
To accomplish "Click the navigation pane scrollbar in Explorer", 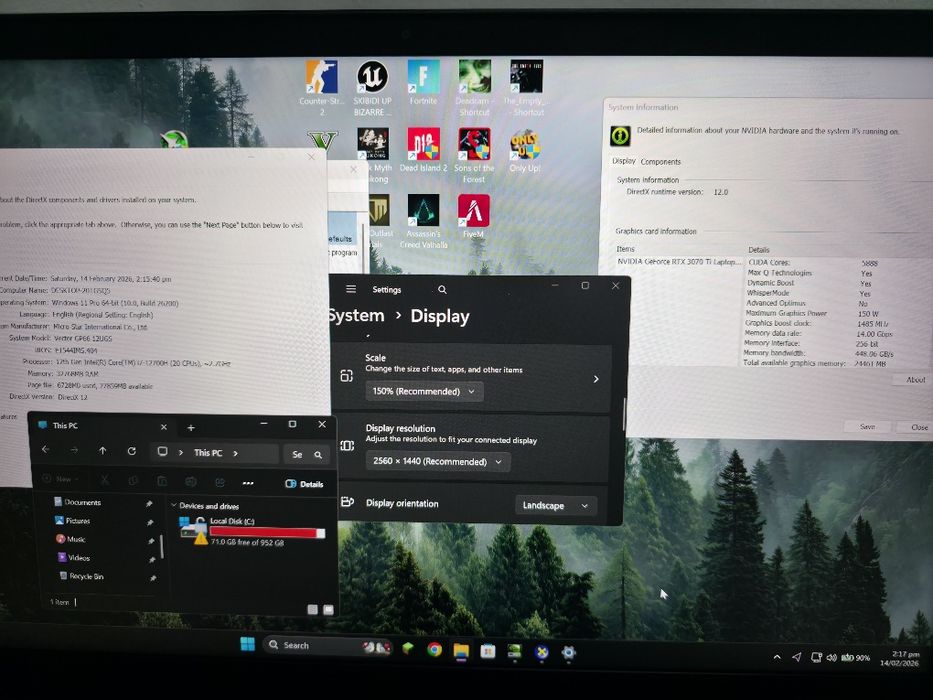I will pyautogui.click(x=162, y=546).
